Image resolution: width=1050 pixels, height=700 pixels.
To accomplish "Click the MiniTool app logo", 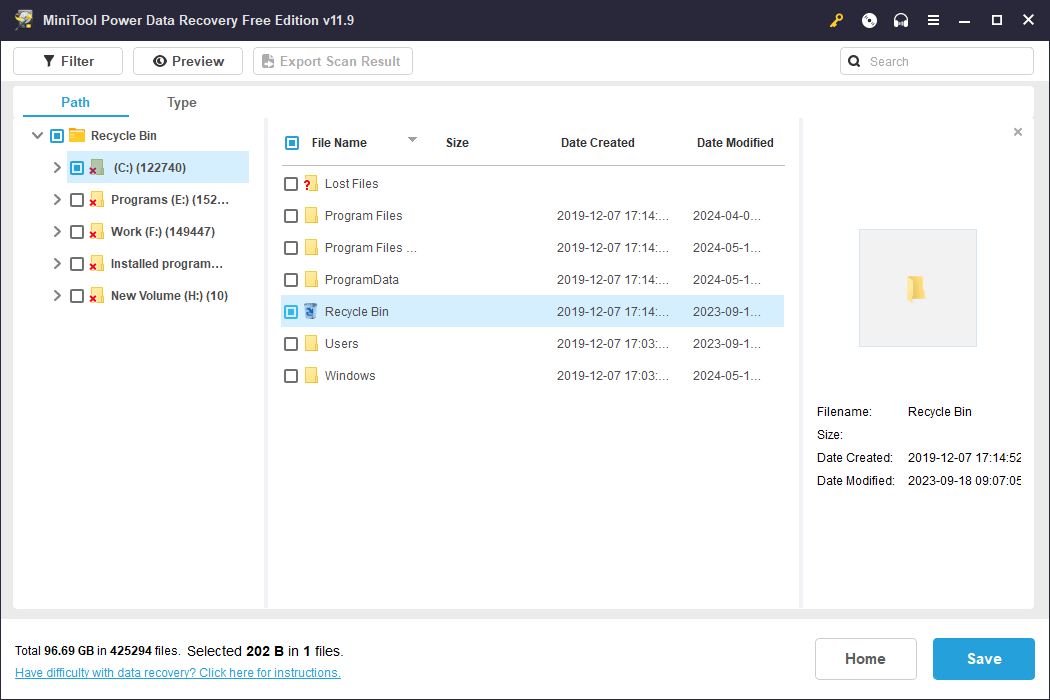I will coord(24,19).
